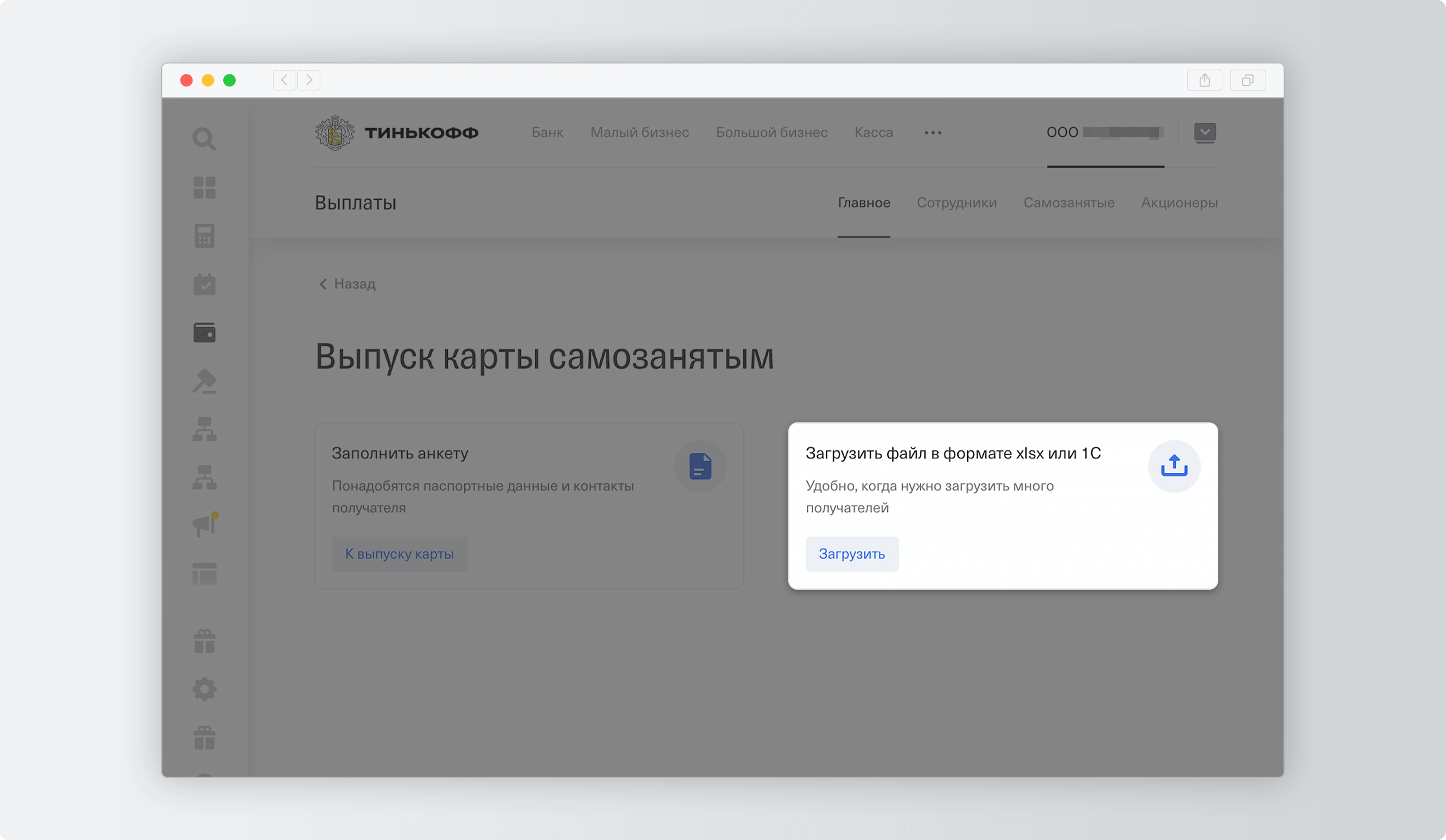Open the megaphone icon with notification dot
Viewport: 1446px width, 840px height.
click(x=204, y=524)
